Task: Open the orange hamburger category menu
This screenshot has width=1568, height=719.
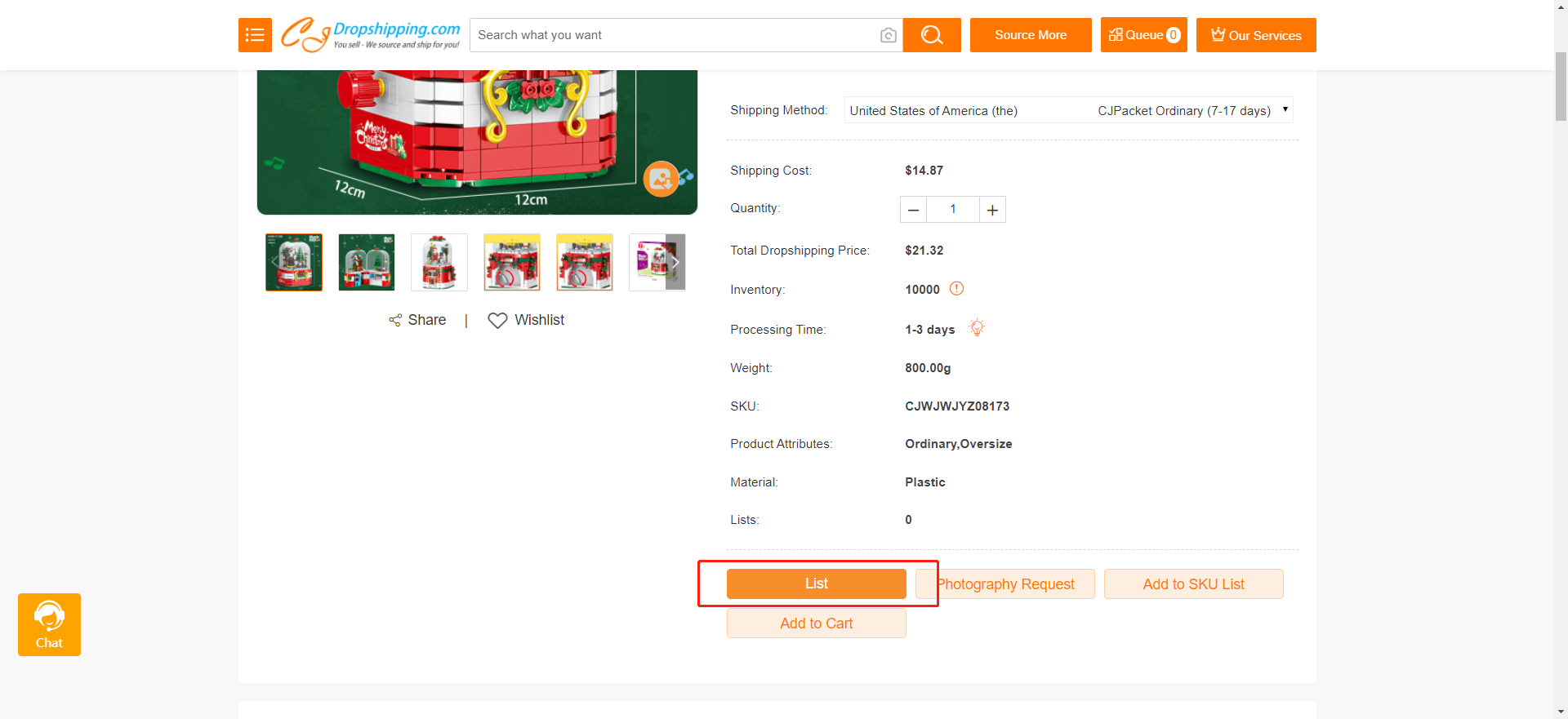Action: point(255,35)
